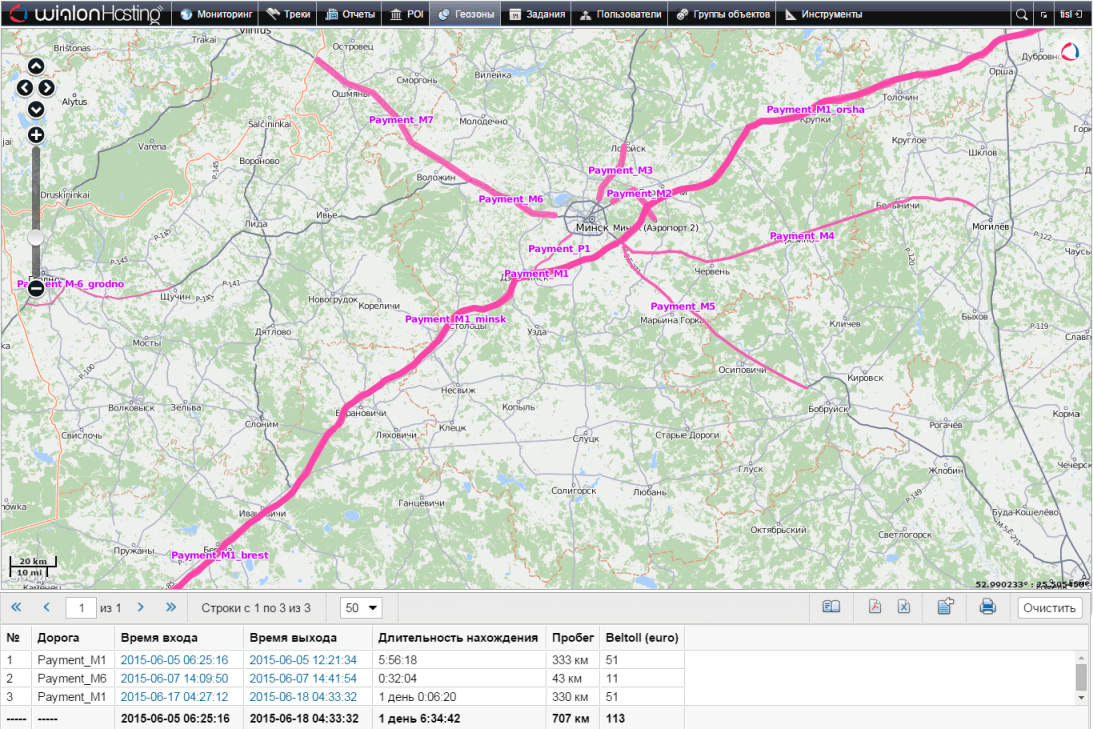
Task: Pan the map right with arrow
Action: (x=47, y=88)
